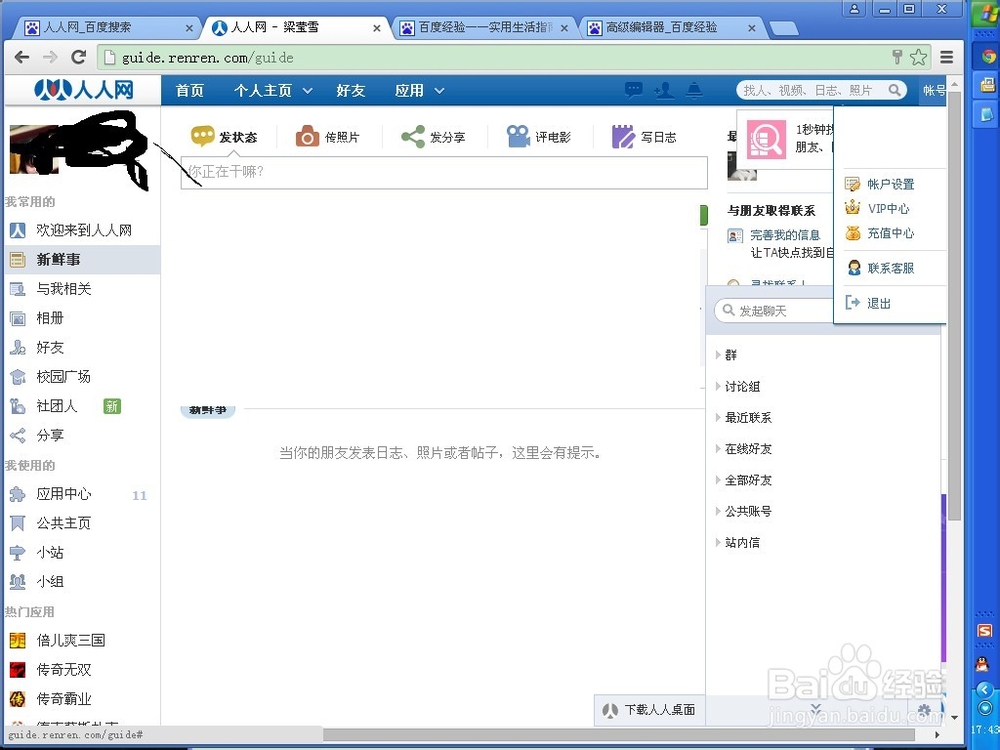This screenshot has width=1000, height=750.
Task: Select 传照片 upload photo option
Action: tap(328, 136)
